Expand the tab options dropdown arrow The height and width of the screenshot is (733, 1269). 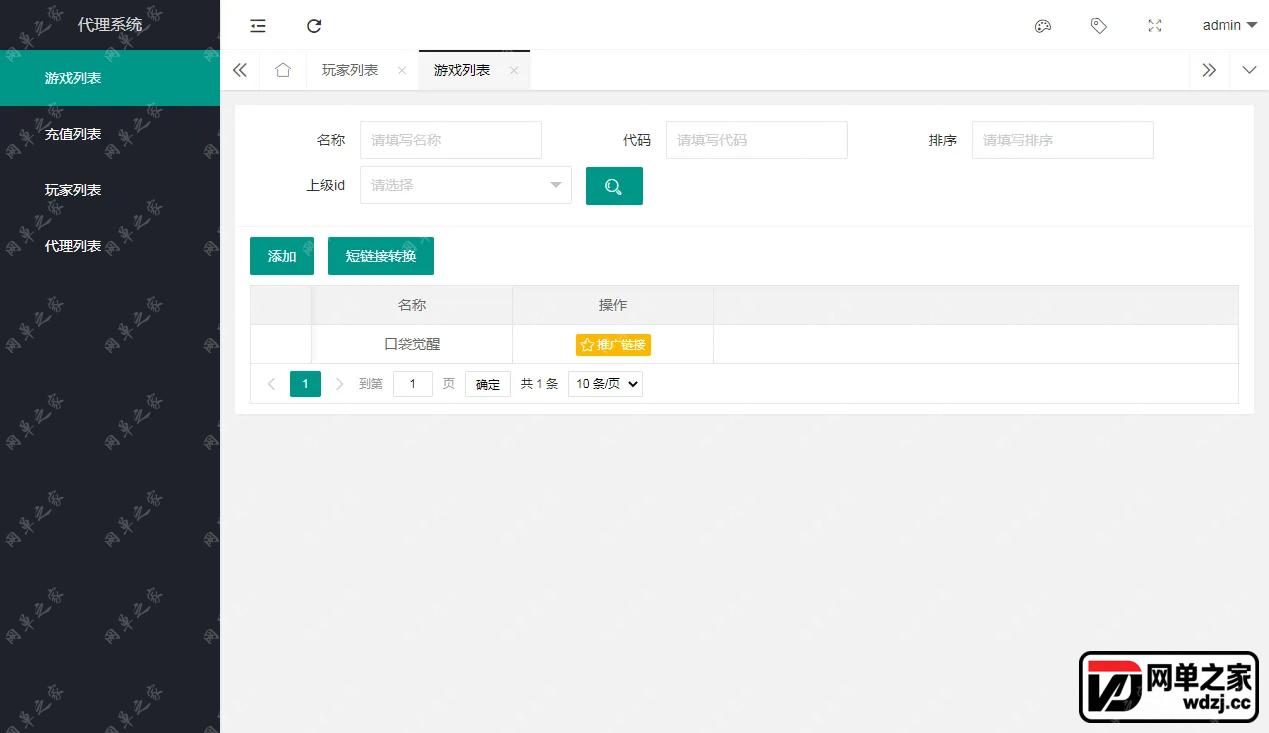[1249, 70]
